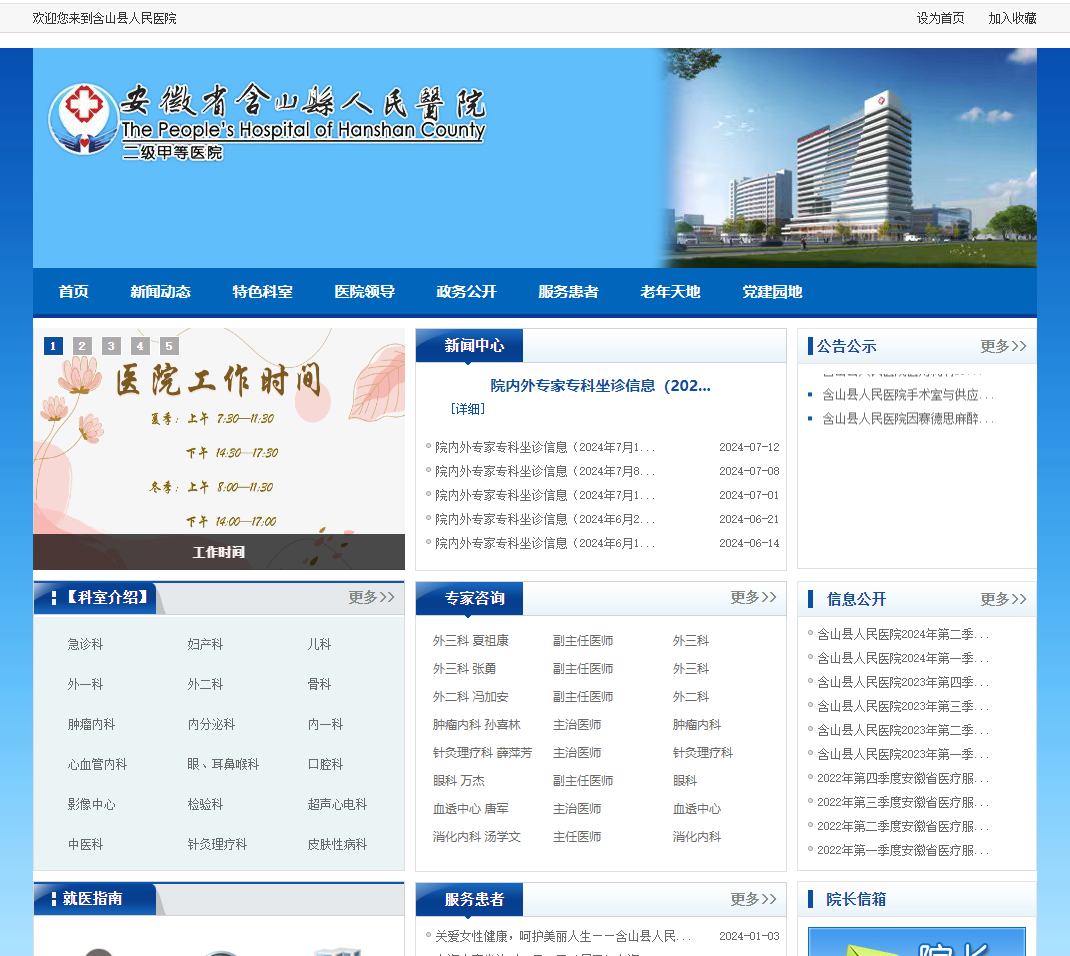This screenshot has width=1070, height=956.
Task: Open the 特色科室 navigation item
Action: [262, 292]
